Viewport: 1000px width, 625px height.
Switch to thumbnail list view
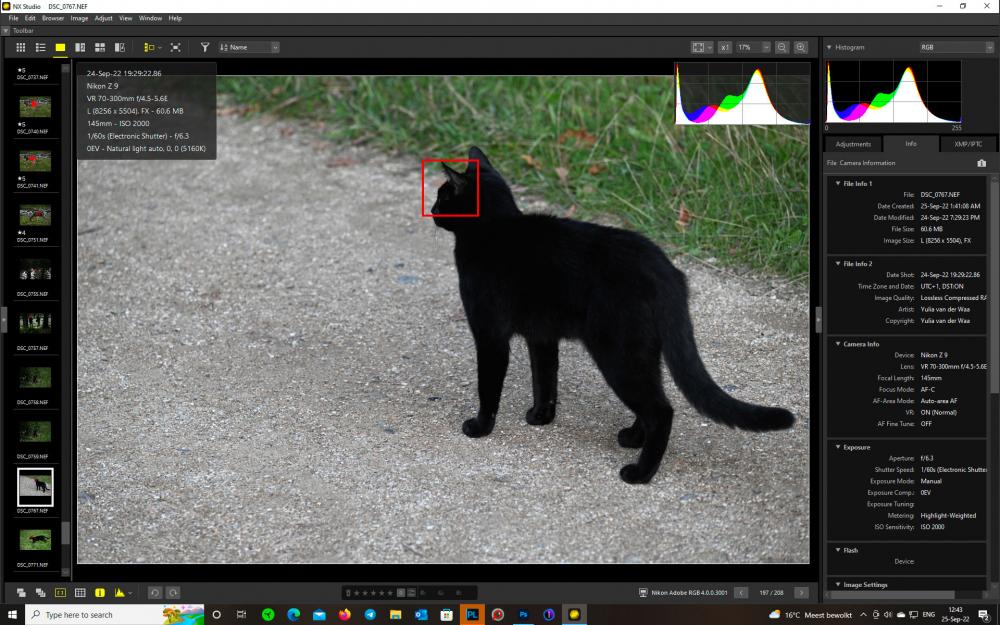point(41,47)
